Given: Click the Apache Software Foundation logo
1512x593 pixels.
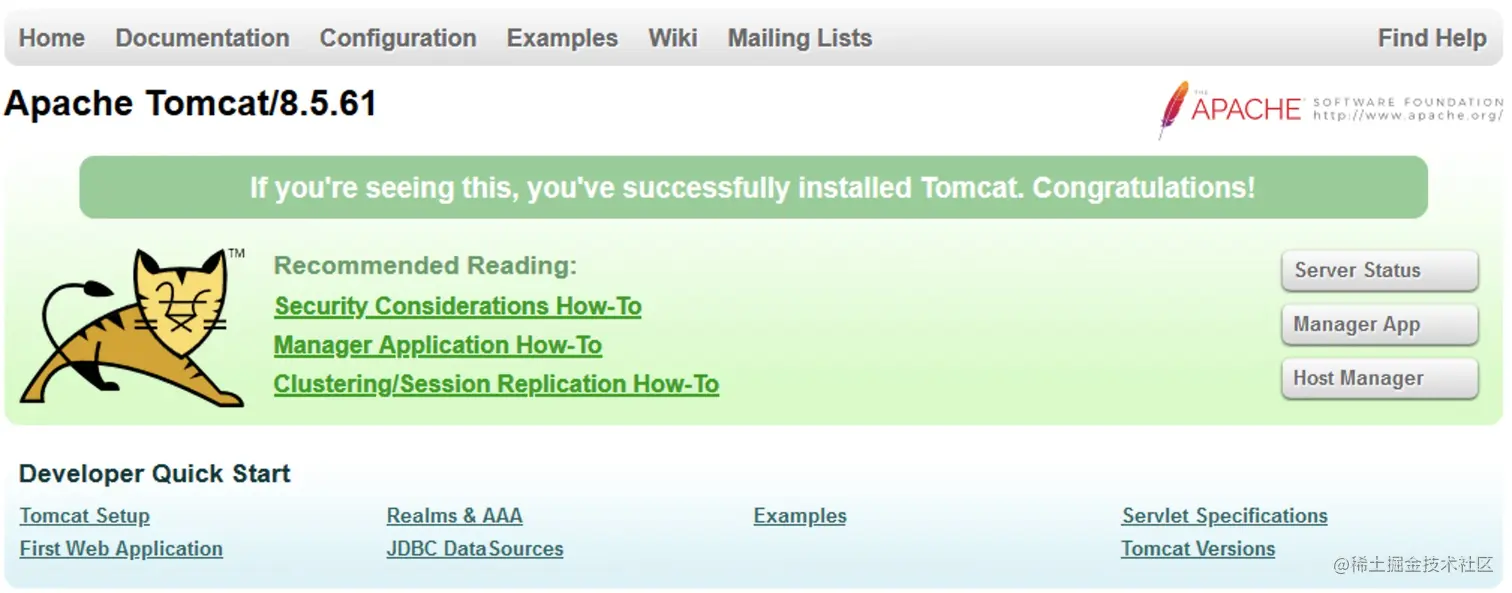Looking at the screenshot, I should 1330,108.
